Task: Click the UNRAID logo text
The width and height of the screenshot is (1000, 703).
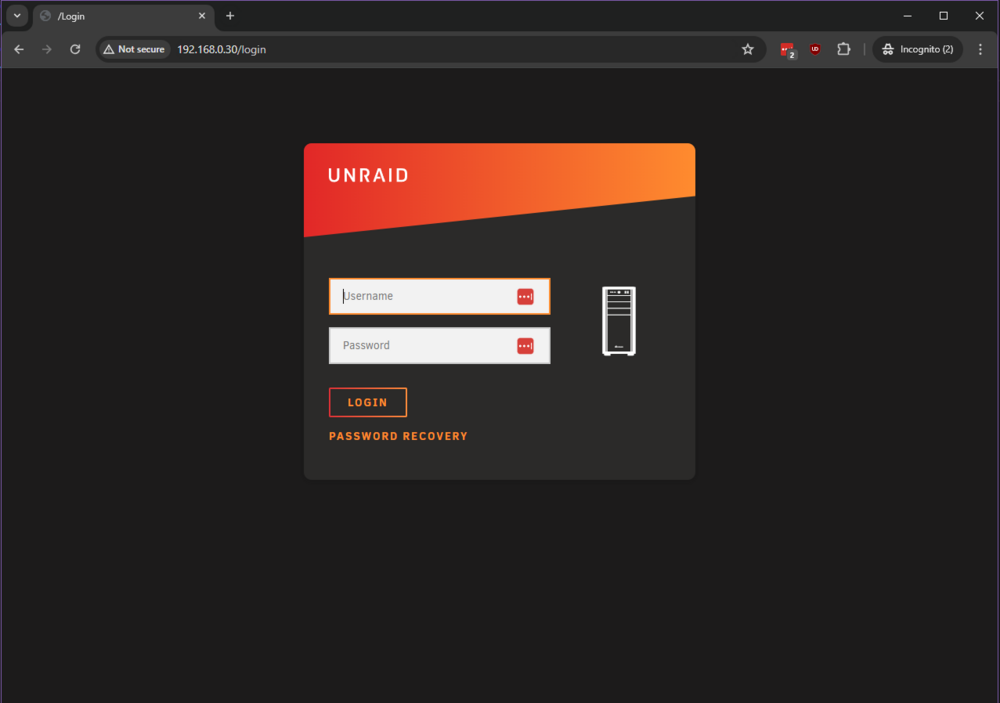Action: [x=368, y=175]
